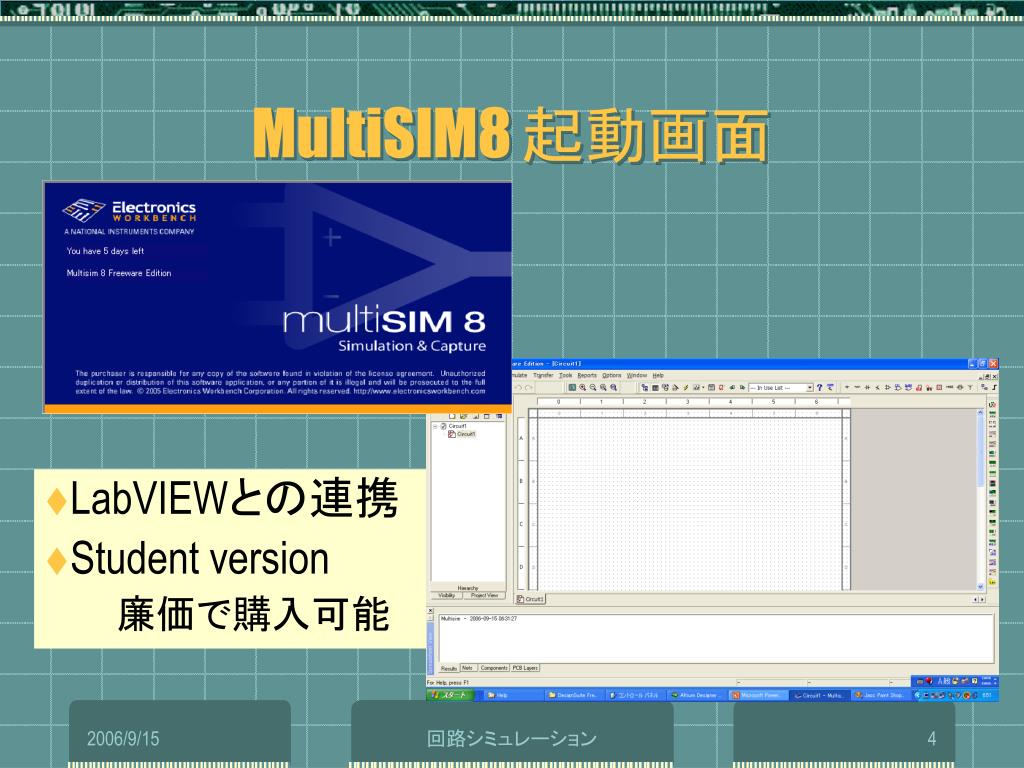Screen dimensions: 1024x768
Task: Click the Zoom In magnifier icon
Action: pyautogui.click(x=583, y=387)
